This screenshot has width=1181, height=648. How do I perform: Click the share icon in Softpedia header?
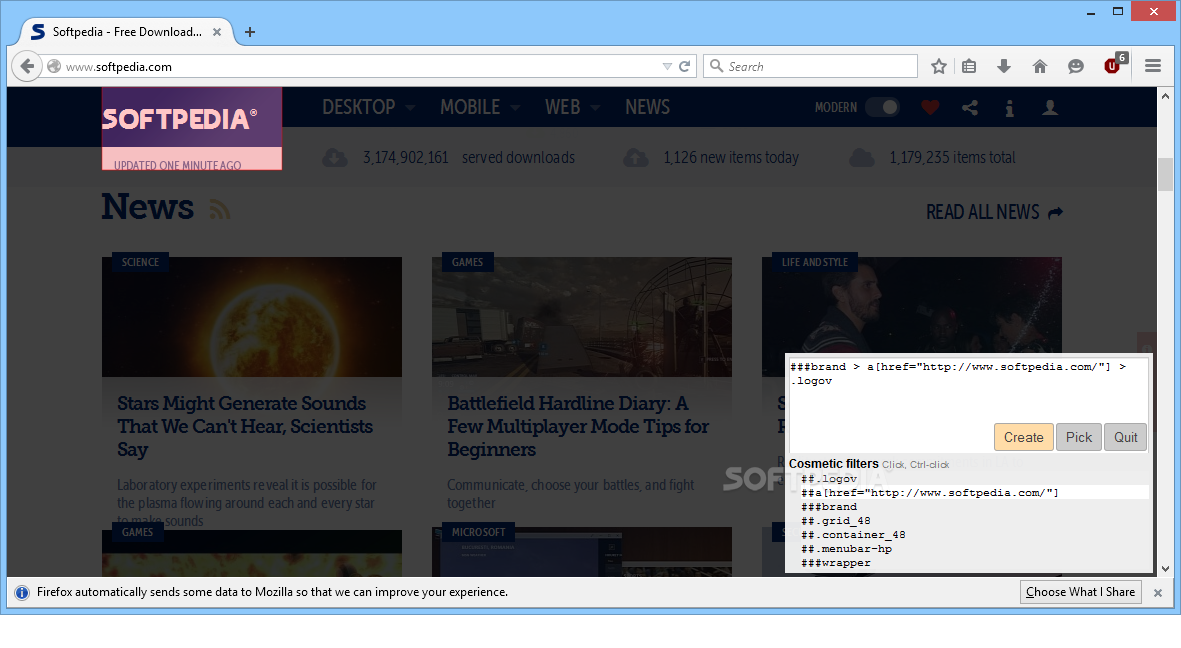pos(970,108)
